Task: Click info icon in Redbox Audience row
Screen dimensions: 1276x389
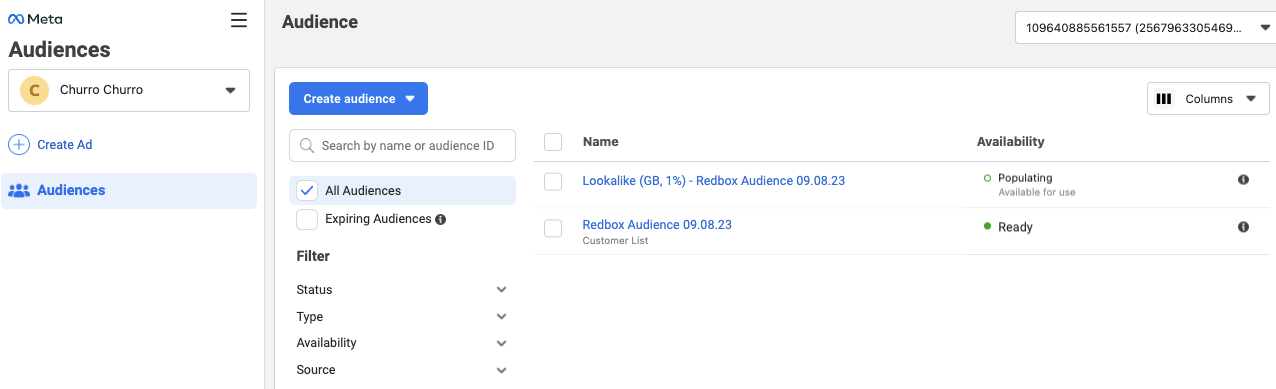Action: point(1243,227)
